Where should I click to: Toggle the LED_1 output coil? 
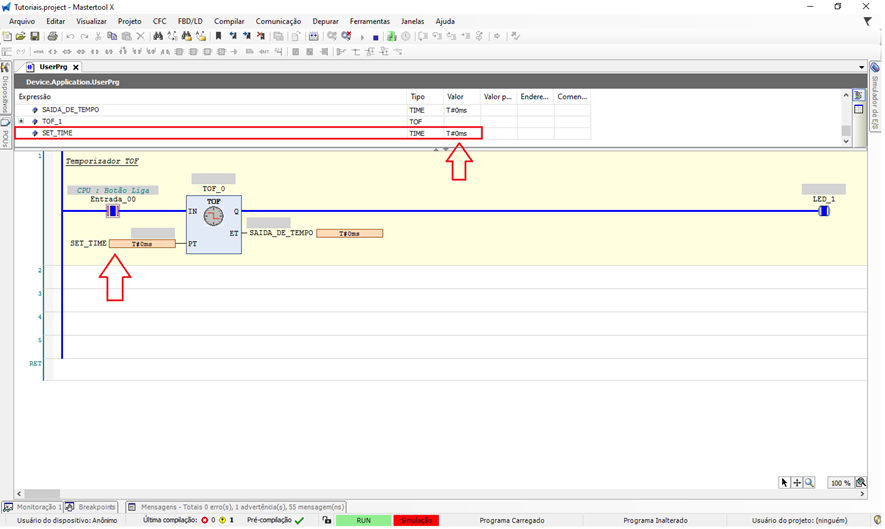pos(823,211)
